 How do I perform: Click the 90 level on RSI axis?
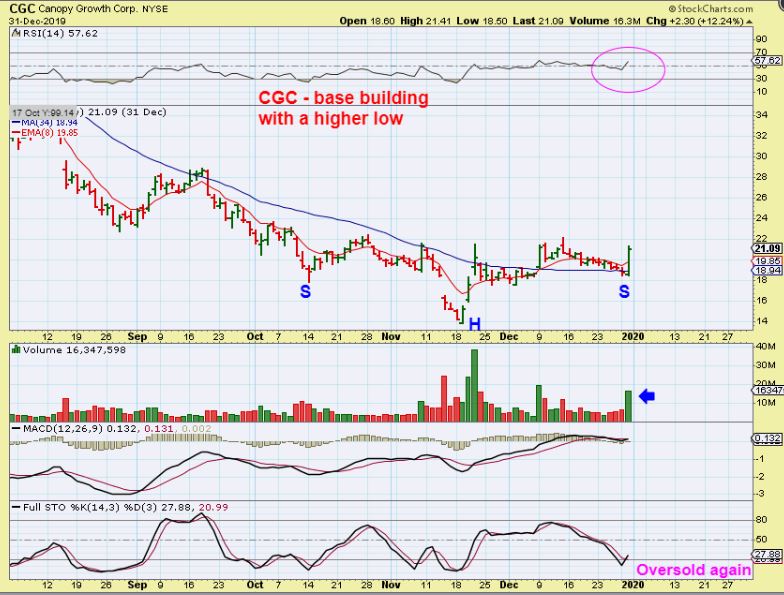762,39
